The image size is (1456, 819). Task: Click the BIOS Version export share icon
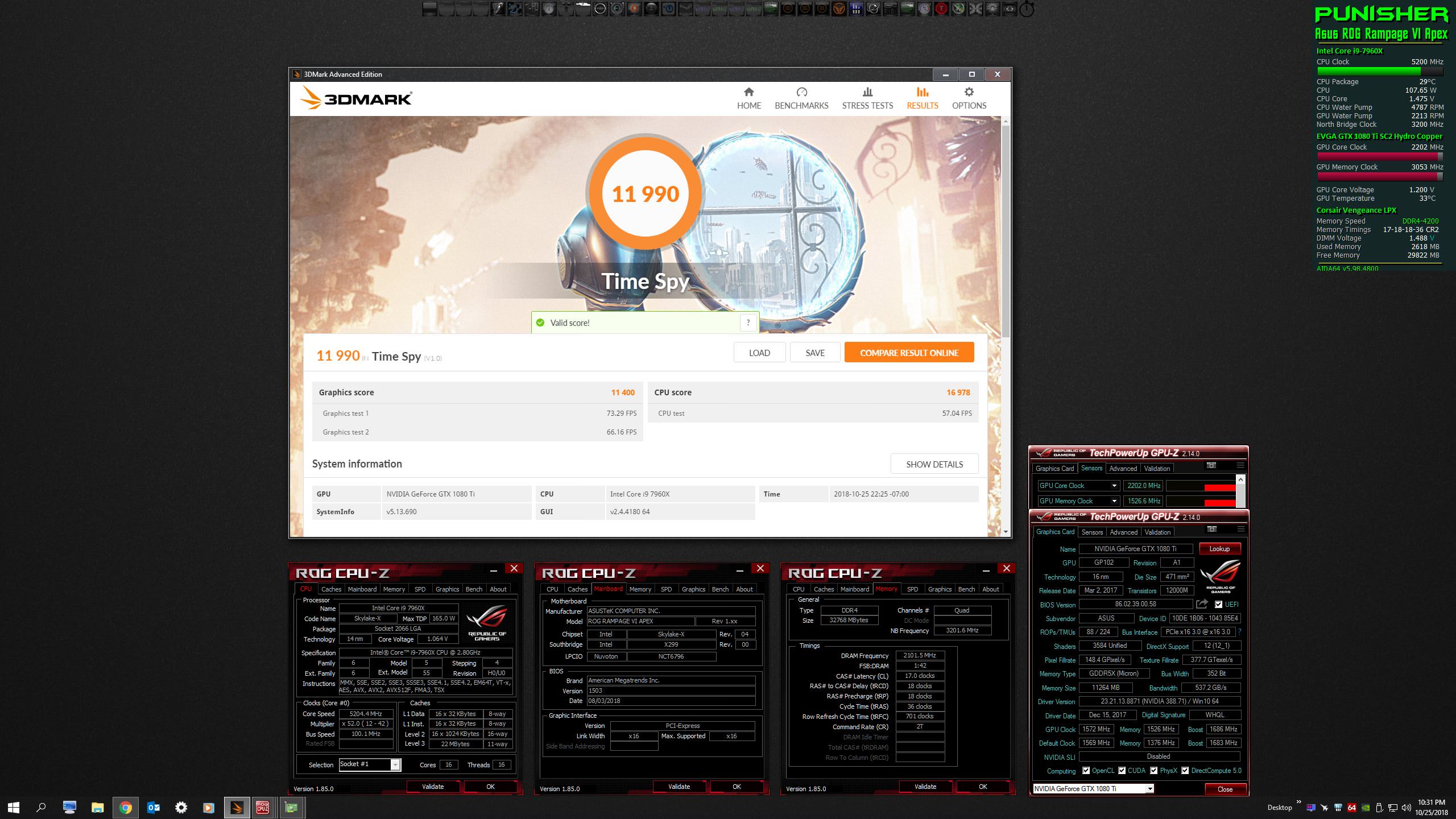(x=1202, y=604)
